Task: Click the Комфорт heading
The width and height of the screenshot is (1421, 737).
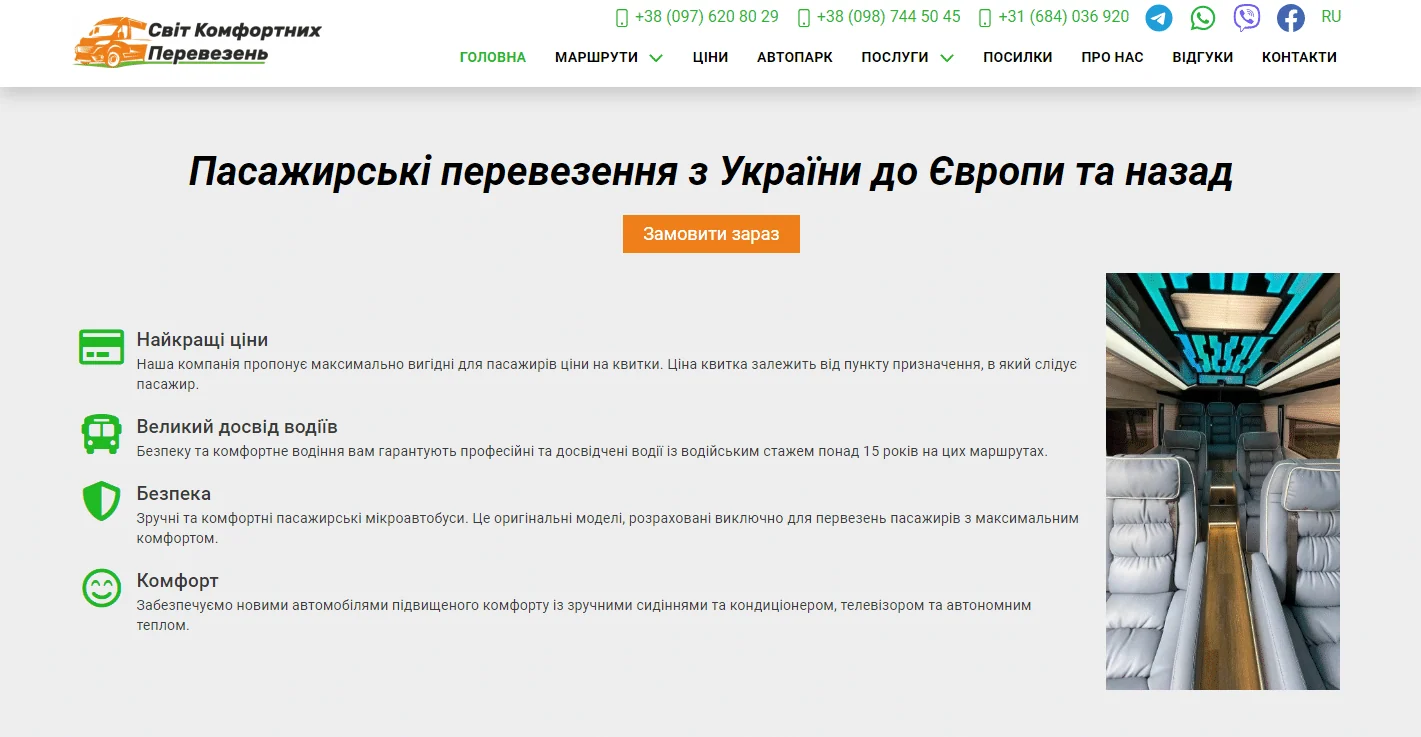Action: [x=177, y=581]
